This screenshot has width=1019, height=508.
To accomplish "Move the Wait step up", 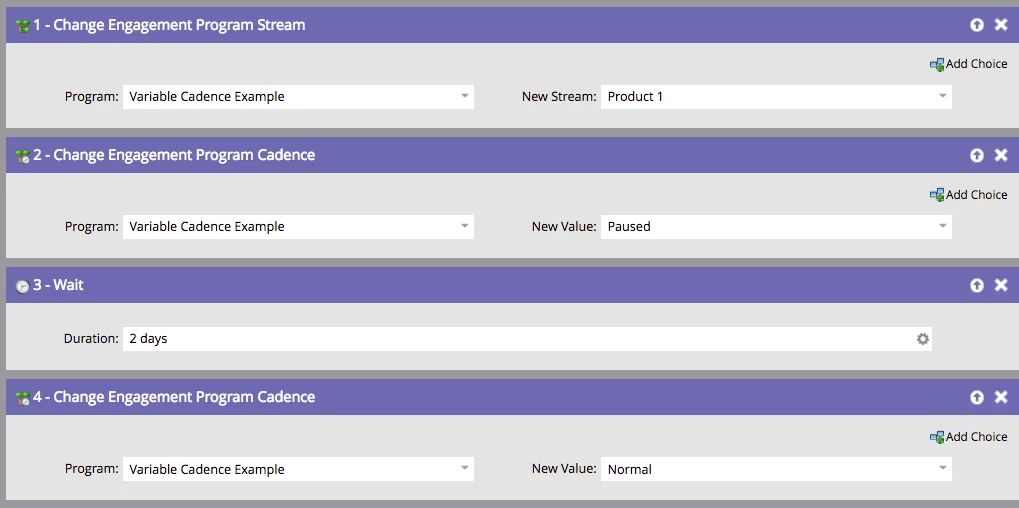I will tap(977, 285).
